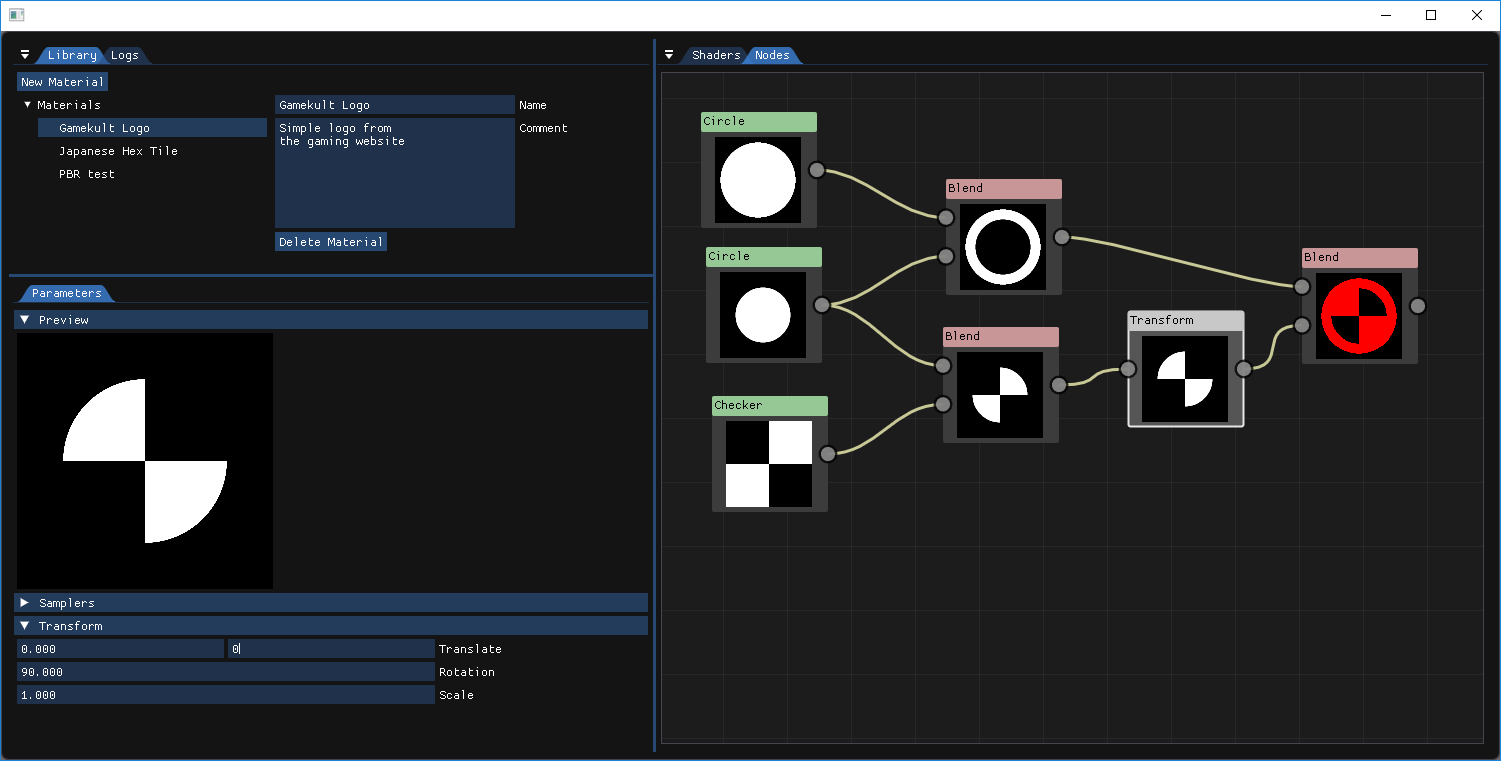
Task: Click the quarter-circle Blend node top input pin
Action: (942, 365)
